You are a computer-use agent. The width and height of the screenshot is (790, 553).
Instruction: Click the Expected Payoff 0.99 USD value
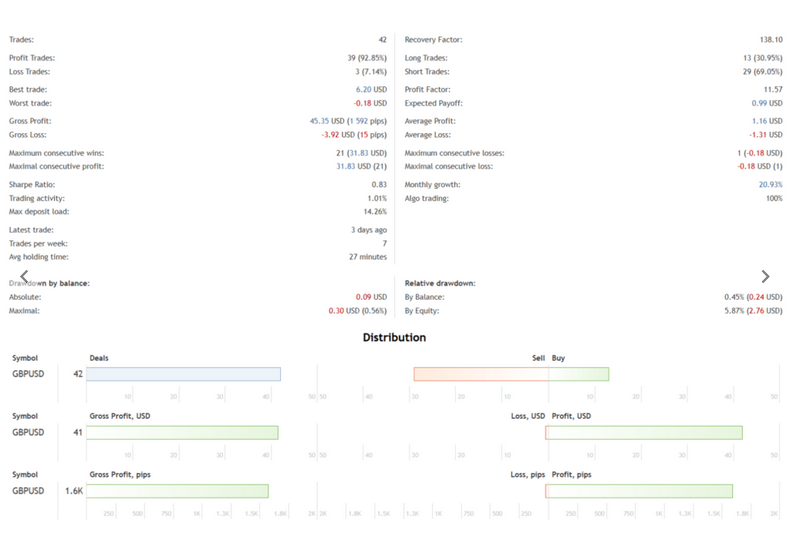pyautogui.click(x=767, y=103)
